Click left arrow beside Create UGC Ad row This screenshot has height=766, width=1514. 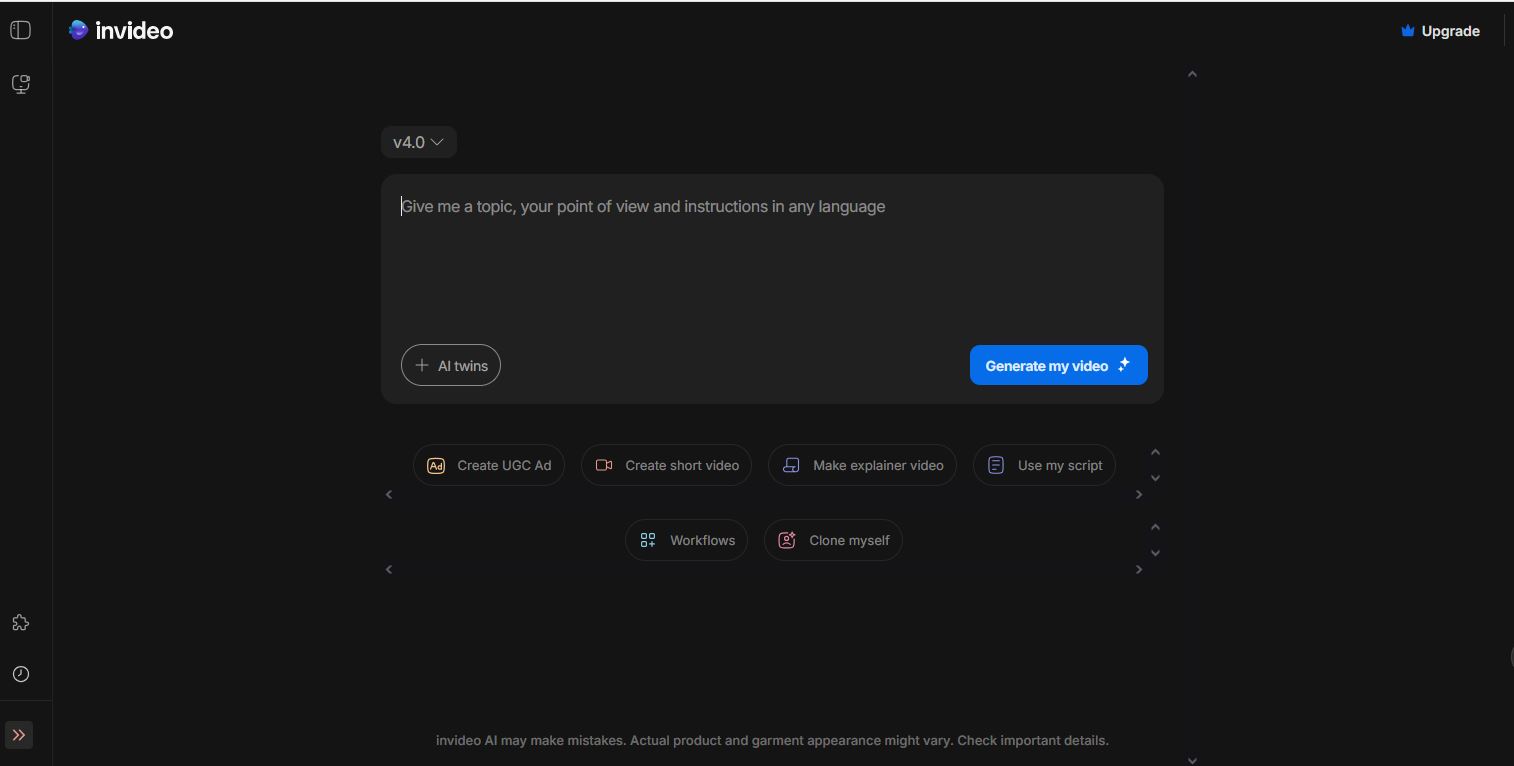389,495
